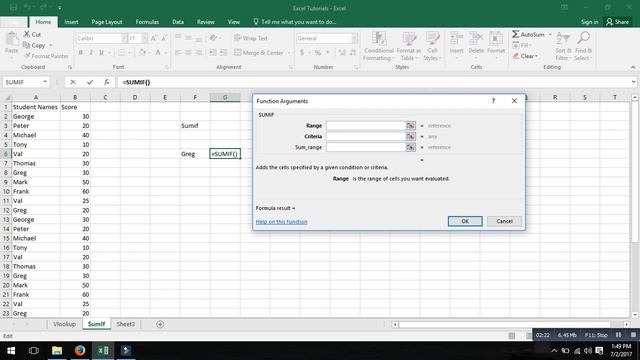The image size is (640, 360).
Task: Click into the Sum_range input field
Action: (x=366, y=147)
